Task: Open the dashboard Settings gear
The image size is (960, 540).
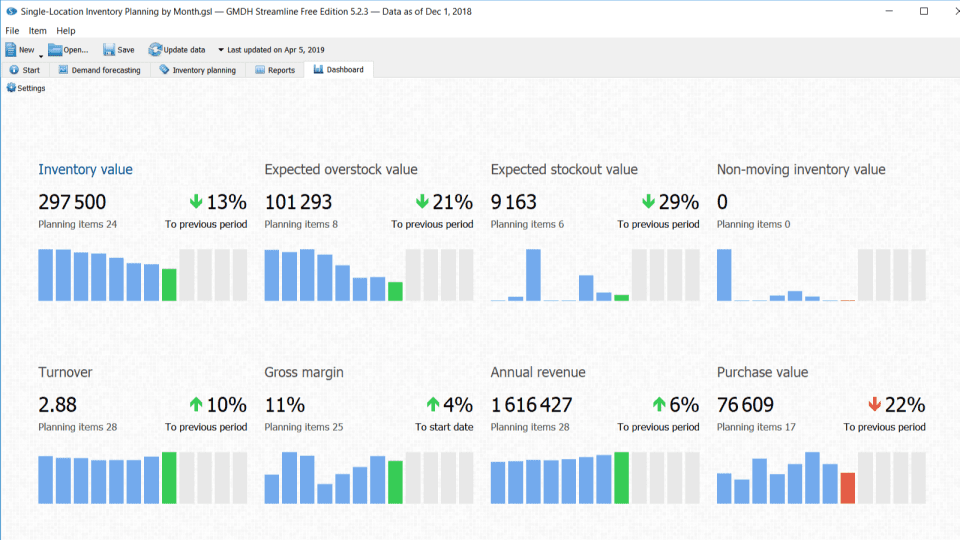Action: [11, 88]
